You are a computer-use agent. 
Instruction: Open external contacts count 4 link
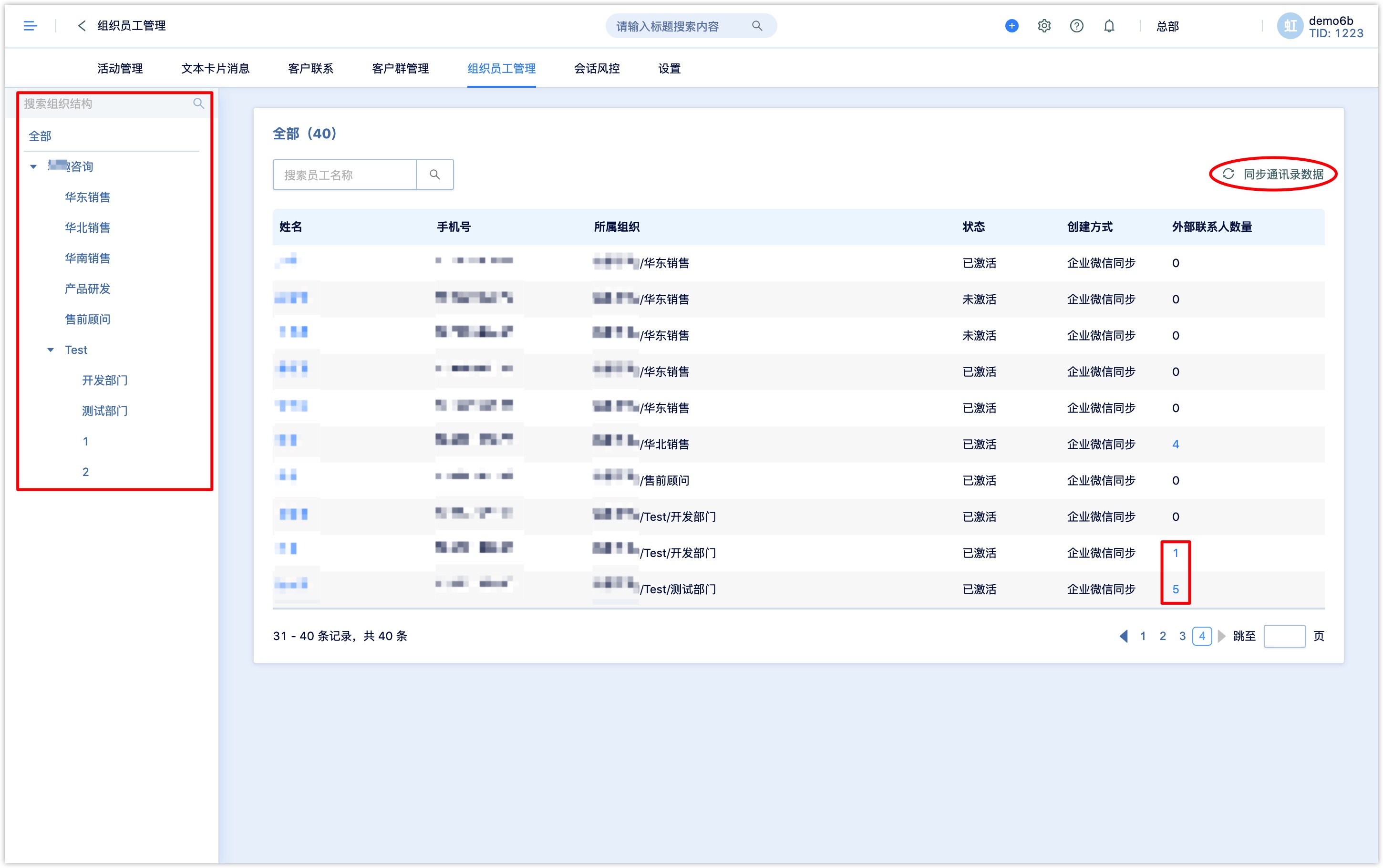click(x=1175, y=444)
